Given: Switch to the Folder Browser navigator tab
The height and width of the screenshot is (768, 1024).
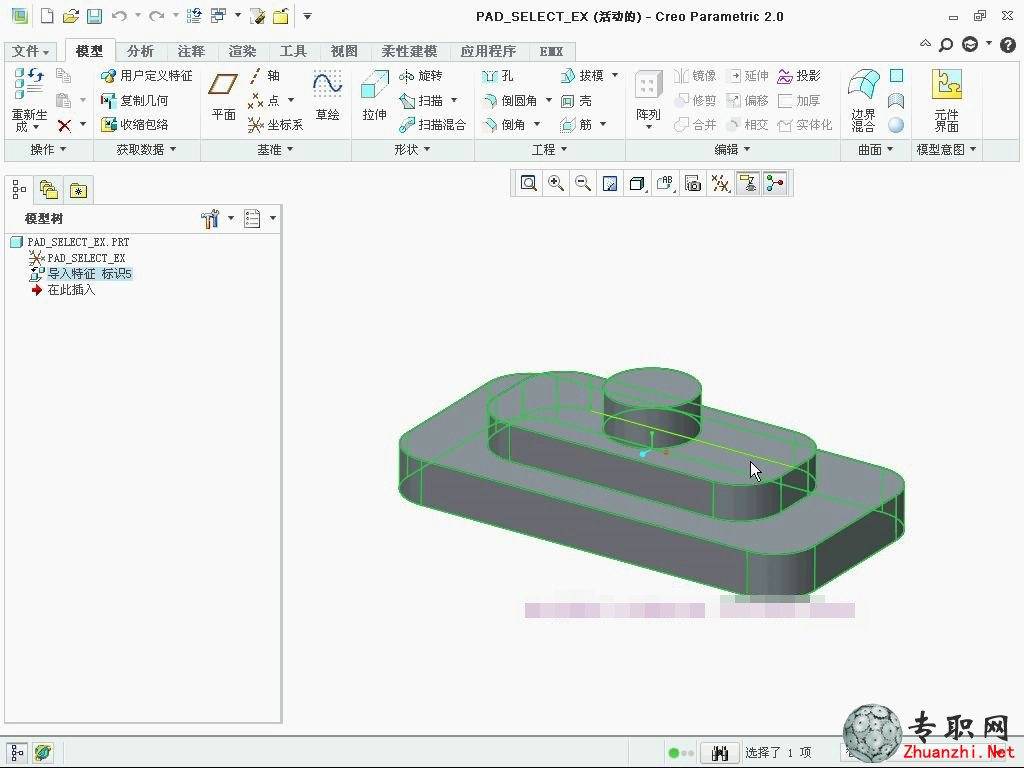Looking at the screenshot, I should (49, 190).
